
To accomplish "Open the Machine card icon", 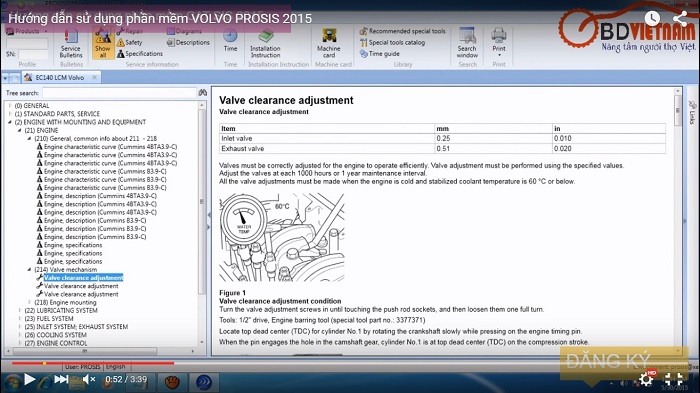I will click(x=329, y=43).
